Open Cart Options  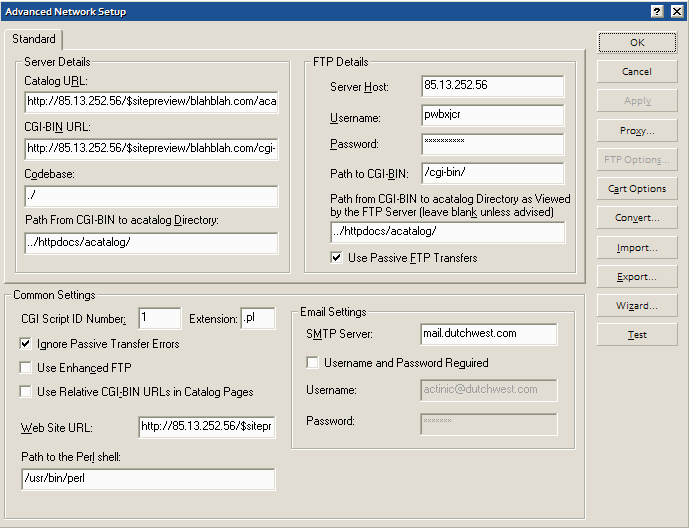click(x=637, y=189)
